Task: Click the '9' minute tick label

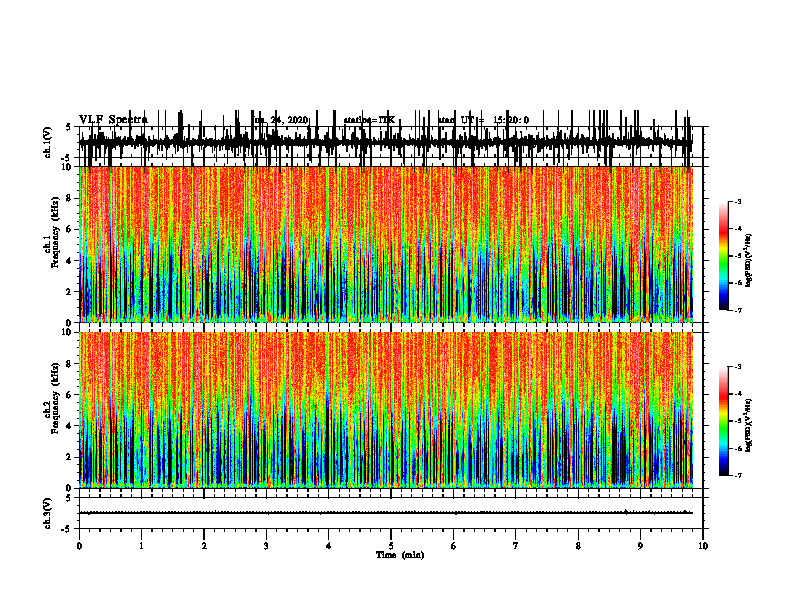Action: click(640, 546)
